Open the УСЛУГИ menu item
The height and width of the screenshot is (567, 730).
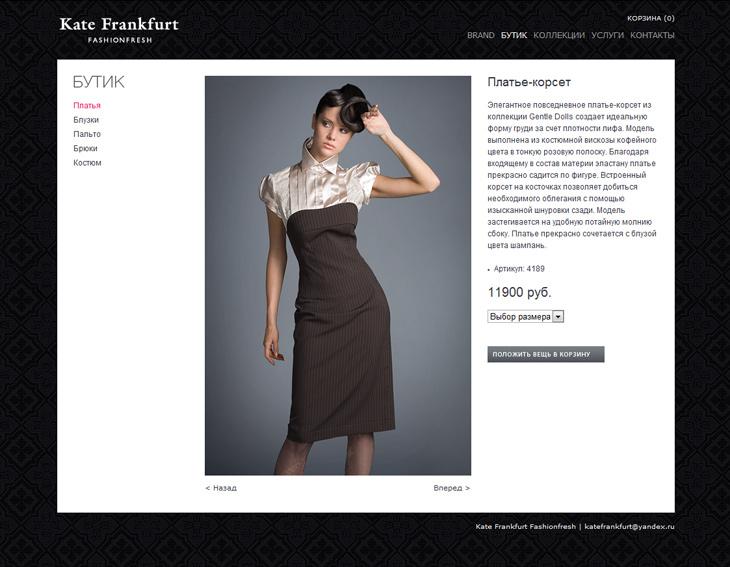[x=607, y=35]
